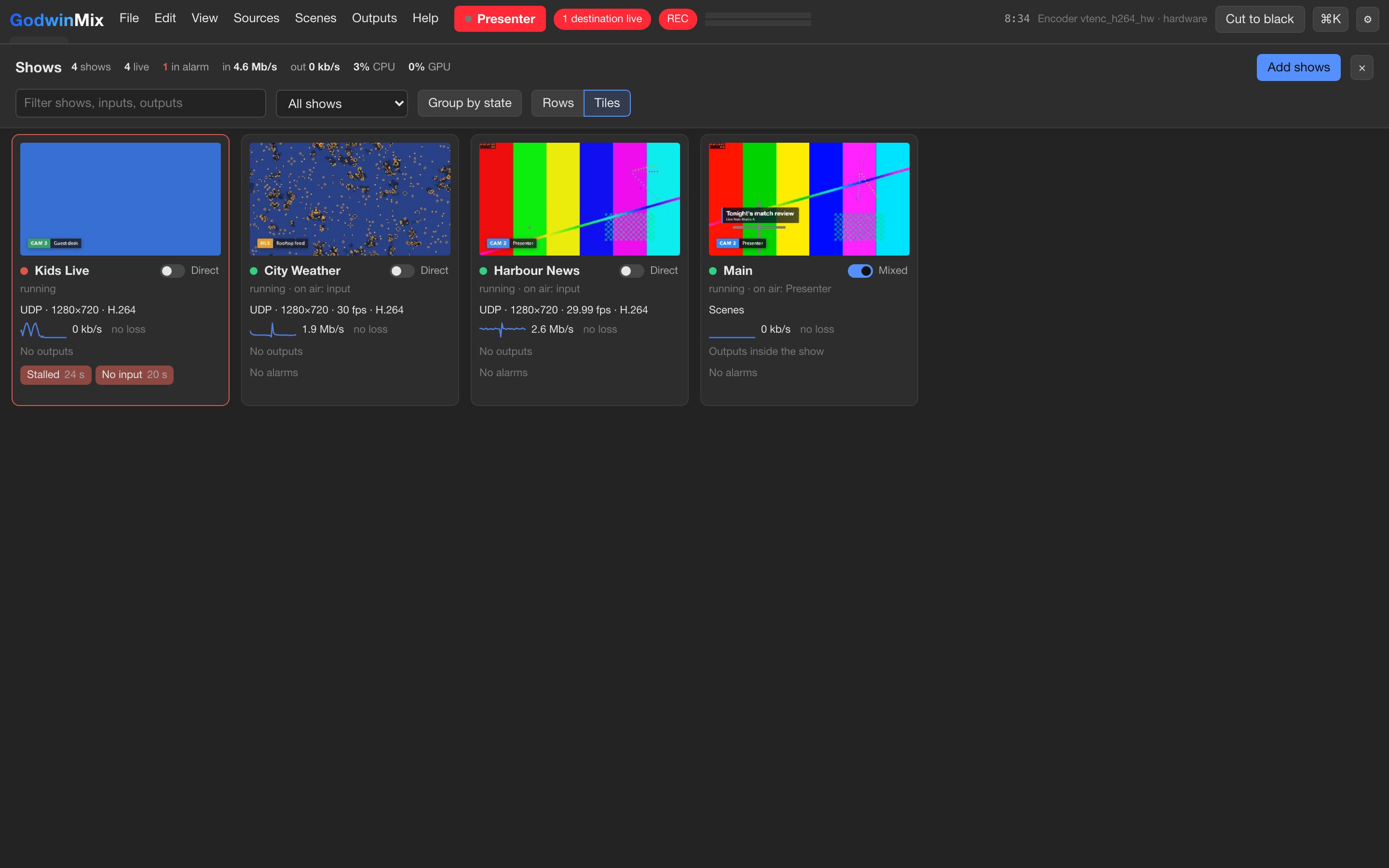
Task: Click the Main show bitrate sparkline
Action: (x=732, y=329)
